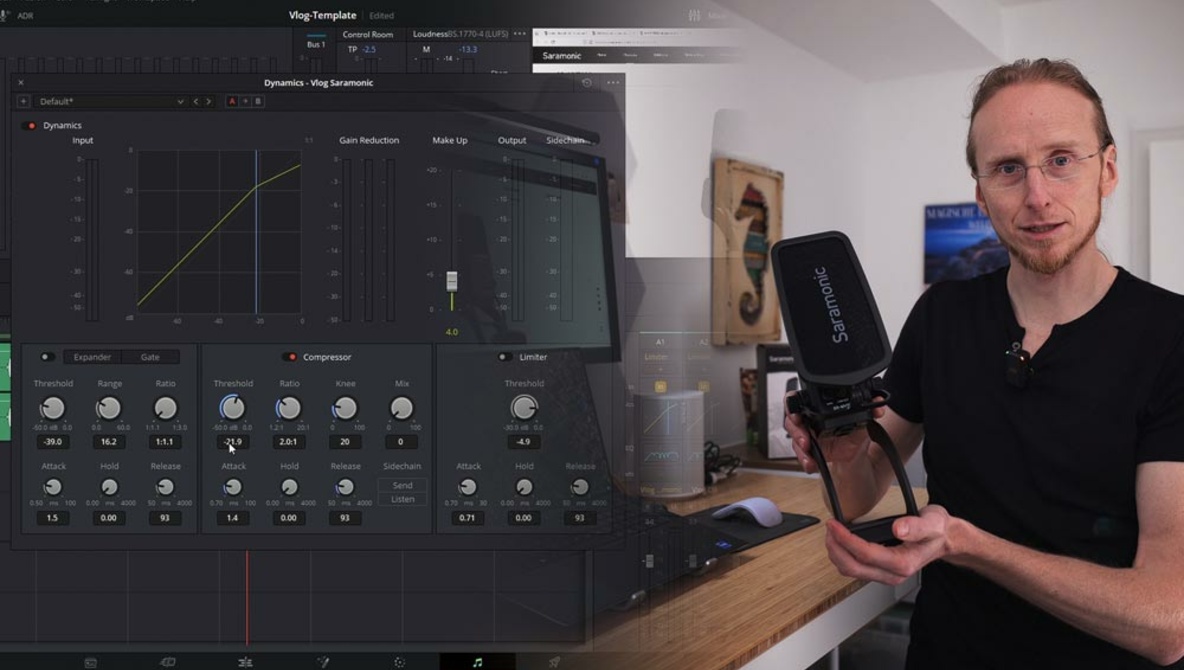The height and width of the screenshot is (670, 1184).
Task: Go to previous preset with left arrow
Action: pyautogui.click(x=196, y=101)
